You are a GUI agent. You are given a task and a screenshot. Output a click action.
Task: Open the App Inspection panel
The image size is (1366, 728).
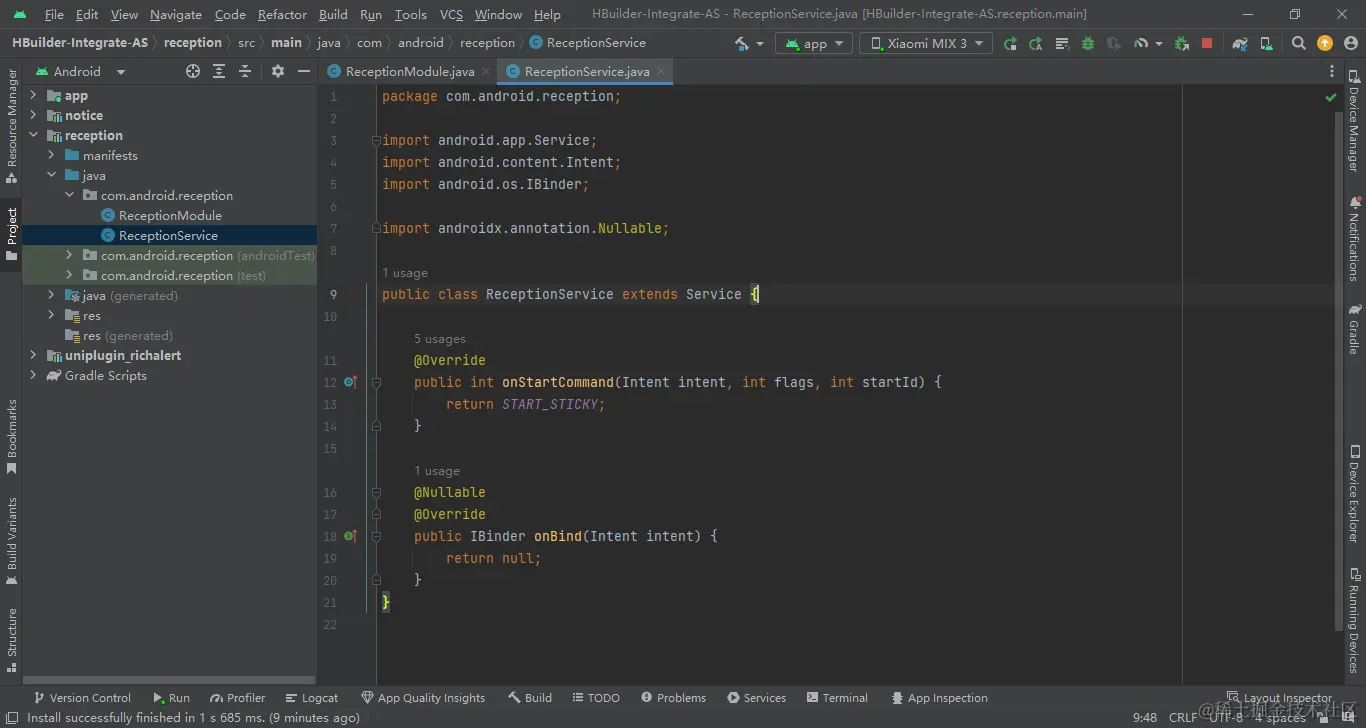coord(939,698)
